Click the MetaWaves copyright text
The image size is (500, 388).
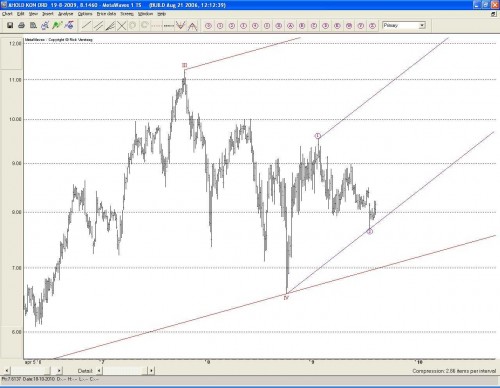pyautogui.click(x=59, y=39)
